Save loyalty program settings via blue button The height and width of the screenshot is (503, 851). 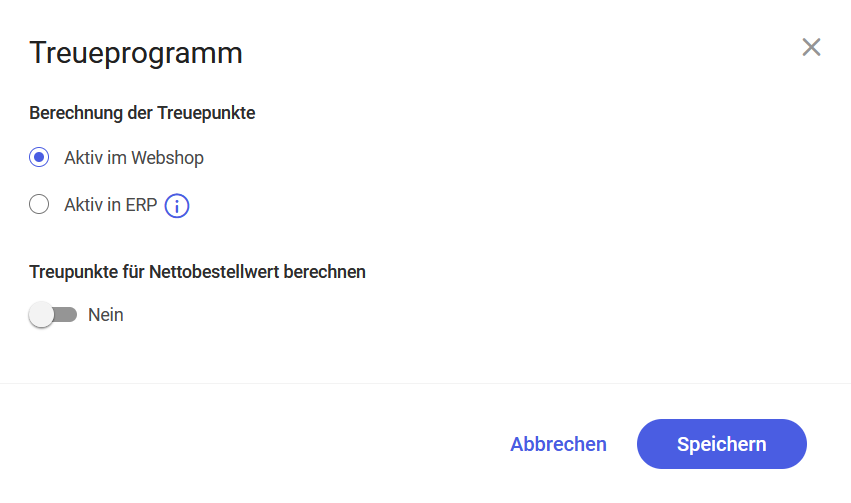click(722, 444)
